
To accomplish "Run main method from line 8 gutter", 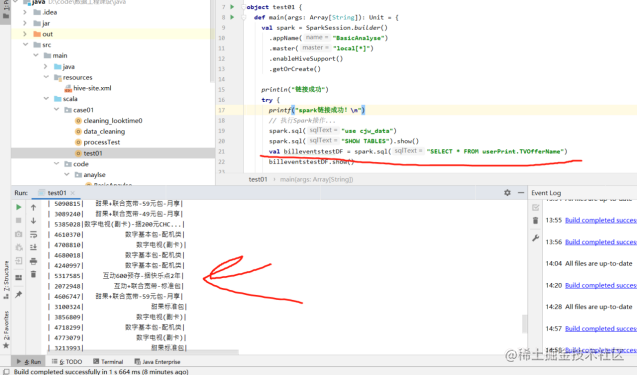I will [x=232, y=17].
